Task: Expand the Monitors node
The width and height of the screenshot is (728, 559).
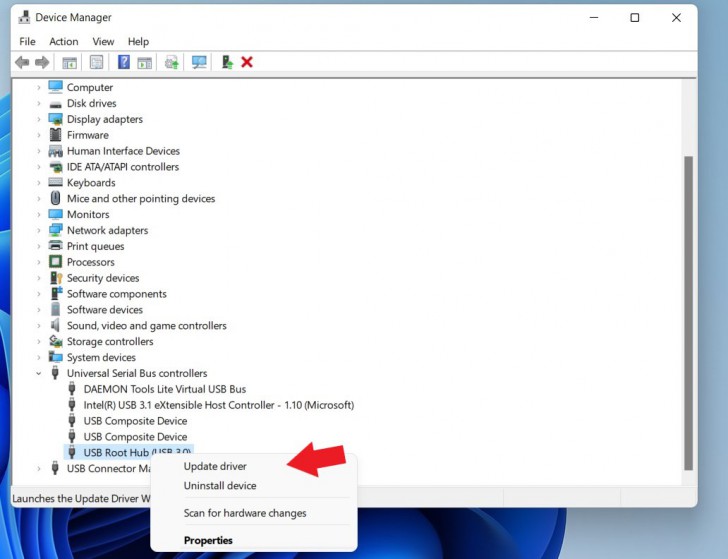Action: click(39, 214)
